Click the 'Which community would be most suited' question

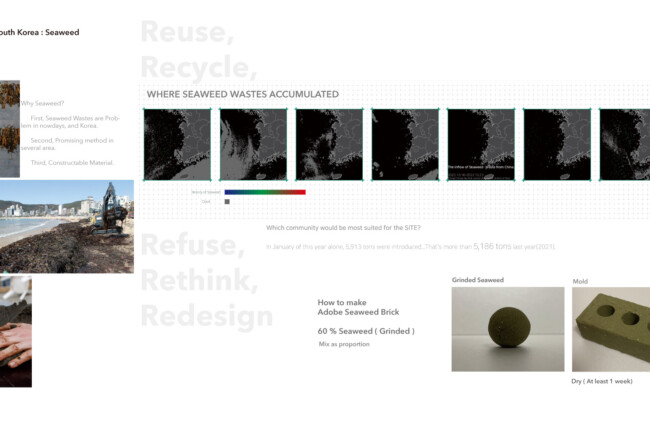coord(343,229)
